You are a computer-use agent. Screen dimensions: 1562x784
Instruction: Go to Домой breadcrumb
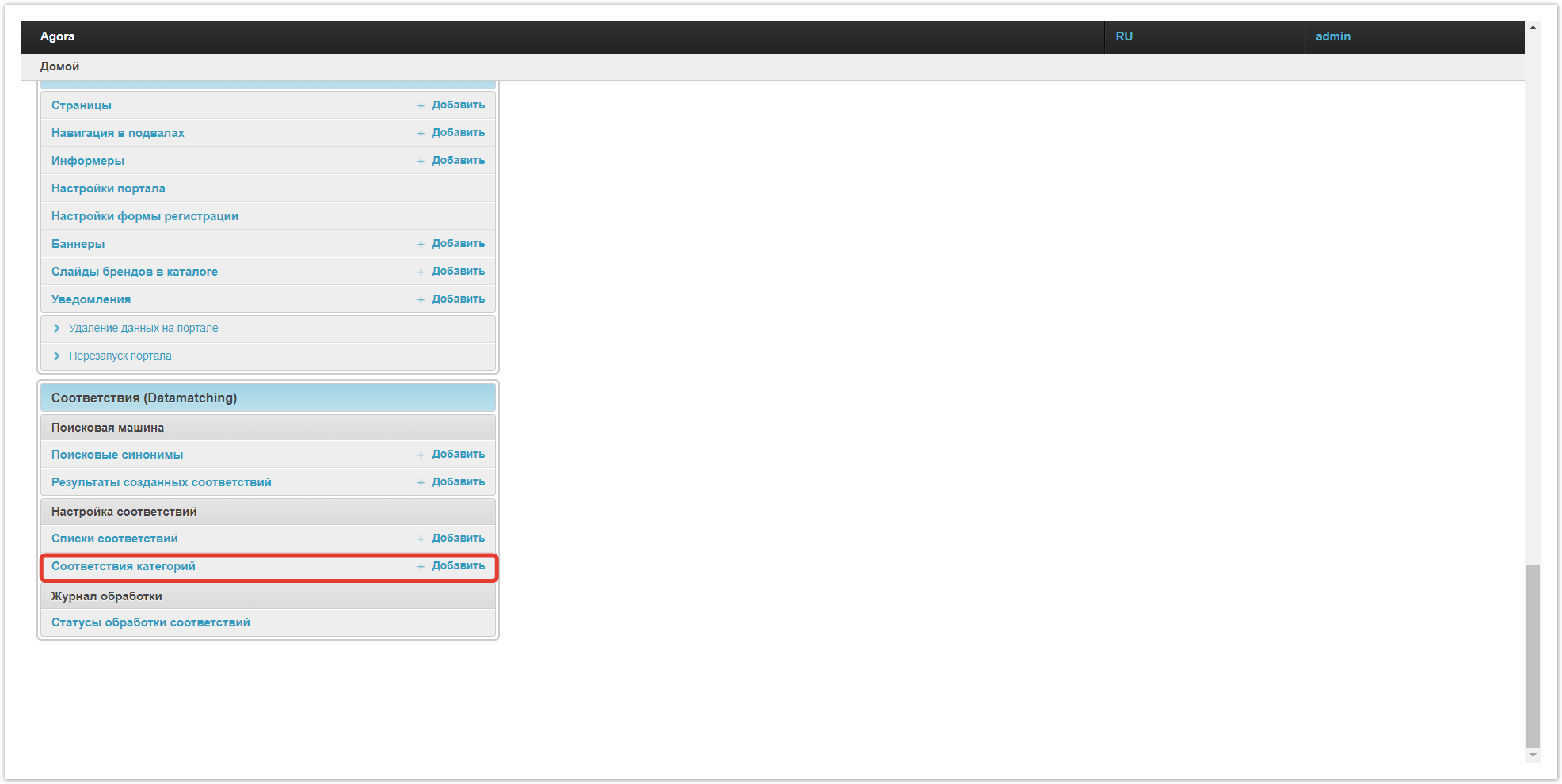(59, 67)
